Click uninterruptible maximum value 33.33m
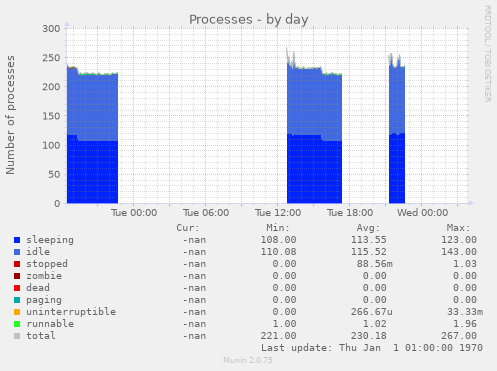The height and width of the screenshot is (371, 497). click(465, 312)
